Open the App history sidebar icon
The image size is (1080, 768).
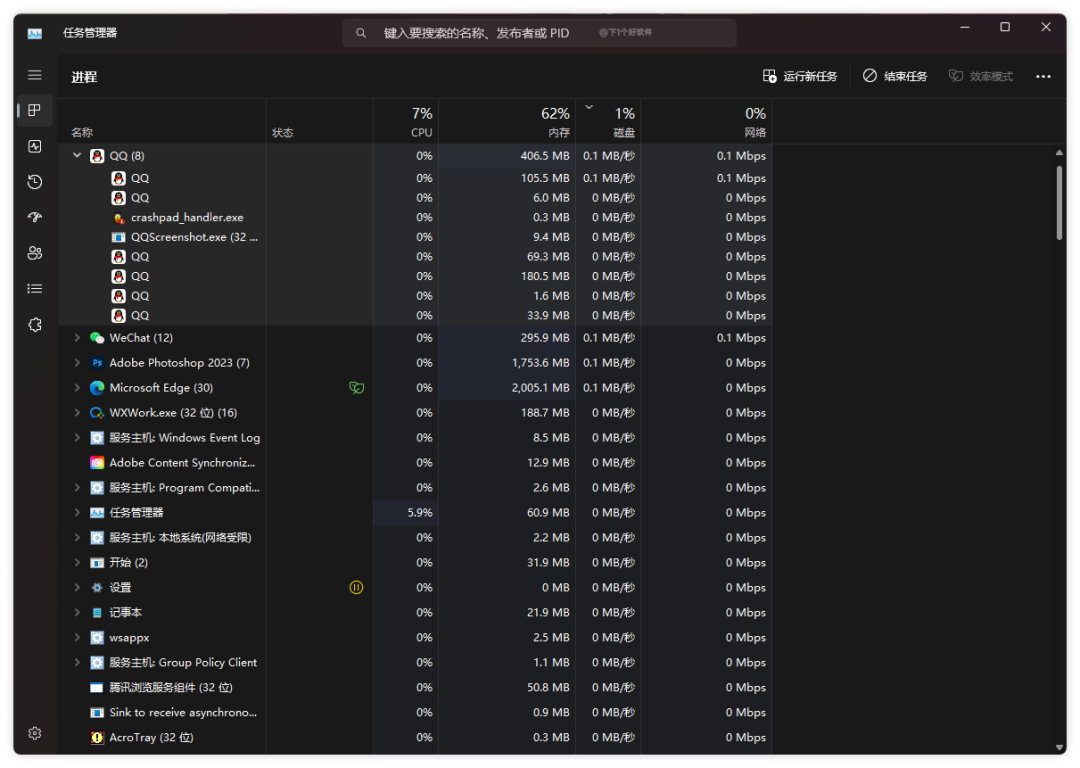click(x=35, y=182)
